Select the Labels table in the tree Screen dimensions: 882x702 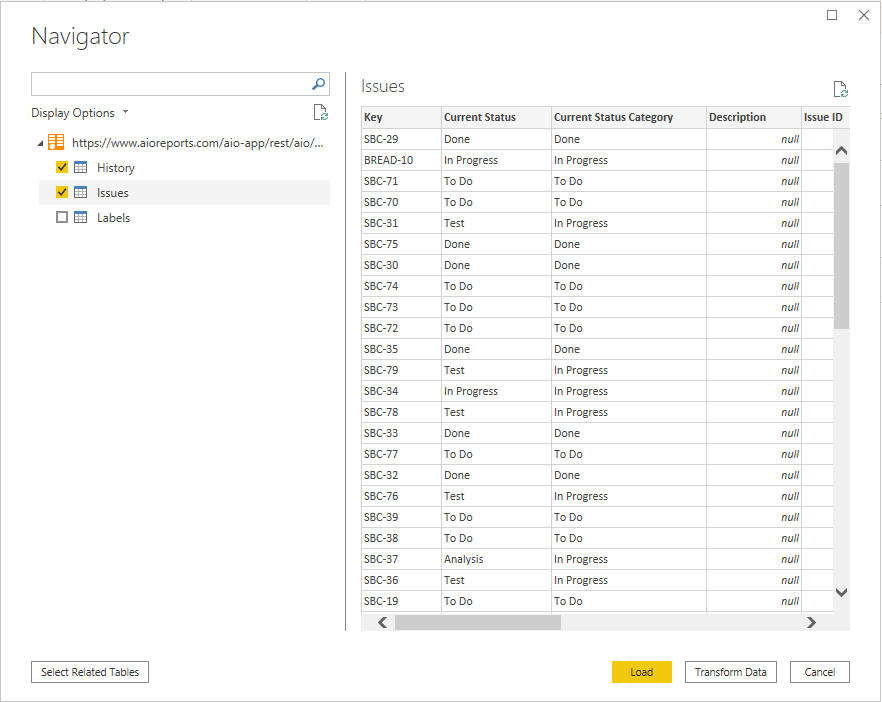click(113, 217)
